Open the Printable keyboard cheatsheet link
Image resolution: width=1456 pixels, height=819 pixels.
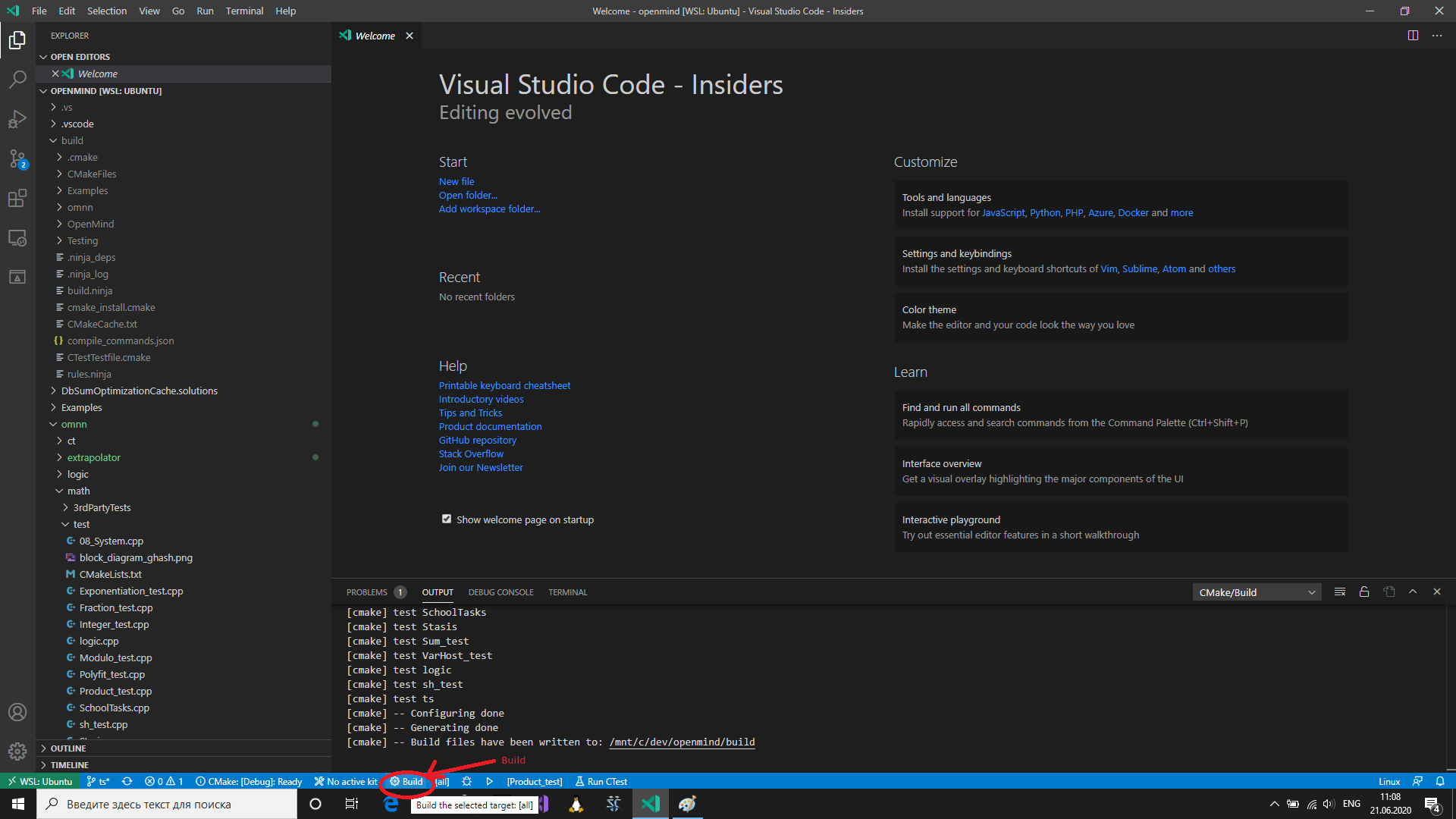tap(504, 386)
